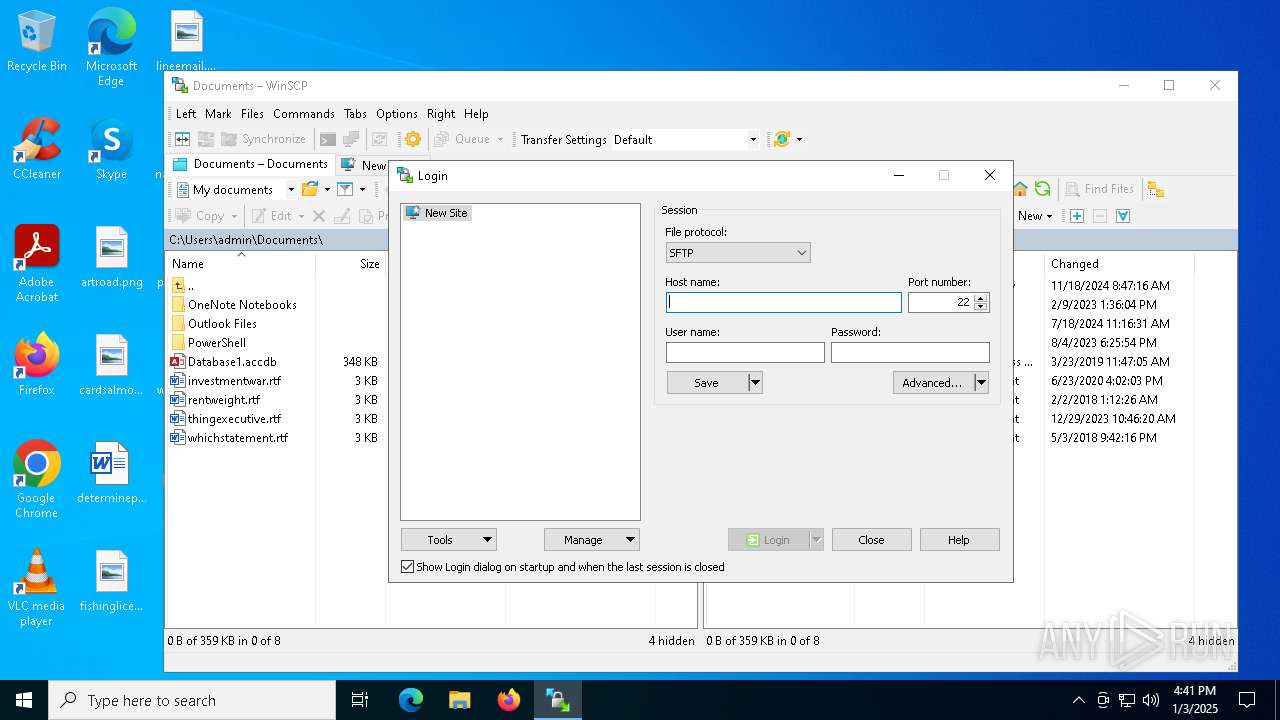The image size is (1280, 720).
Task: Expand the Login button dropdown arrow
Action: coord(816,539)
